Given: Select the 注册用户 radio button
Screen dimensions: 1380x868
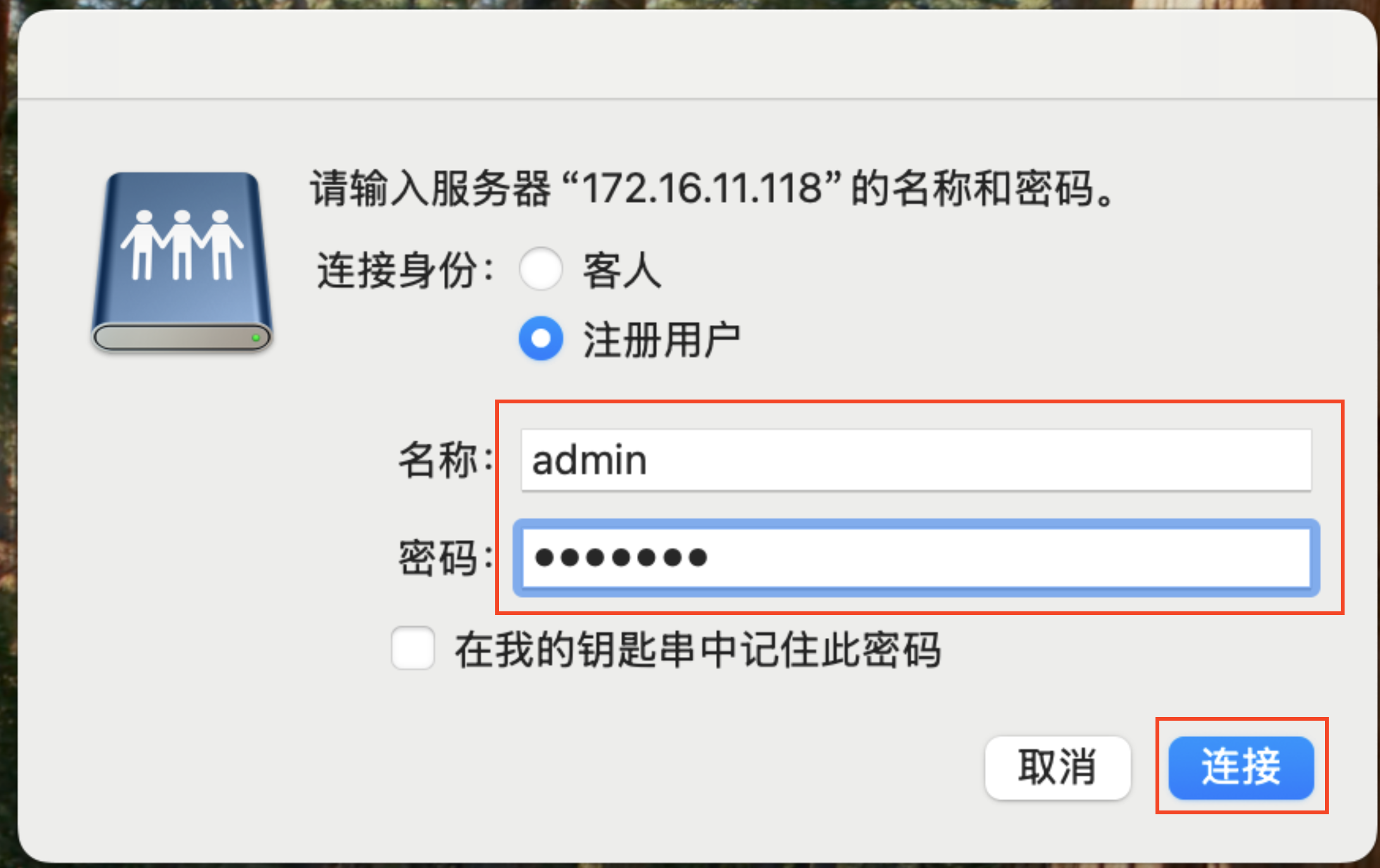Looking at the screenshot, I should pos(541,339).
